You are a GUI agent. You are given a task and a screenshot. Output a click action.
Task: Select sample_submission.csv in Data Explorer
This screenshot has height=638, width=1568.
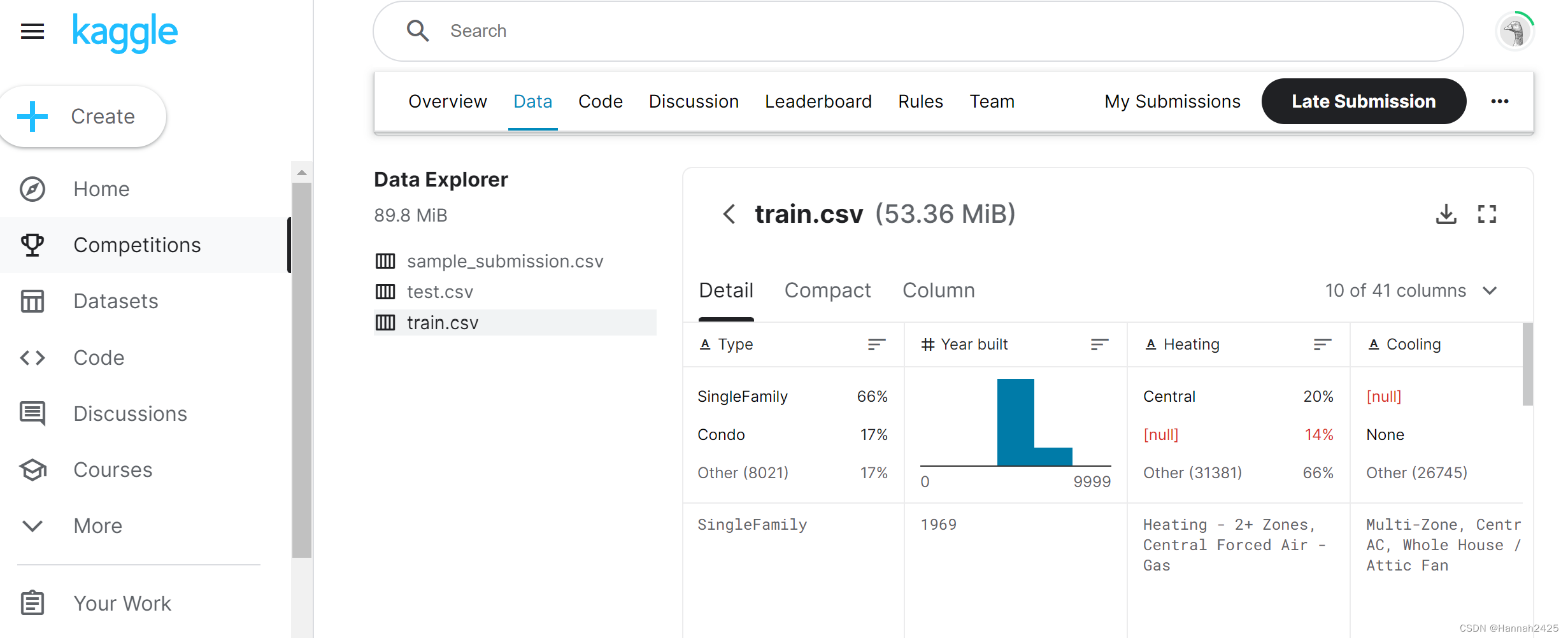tap(505, 261)
